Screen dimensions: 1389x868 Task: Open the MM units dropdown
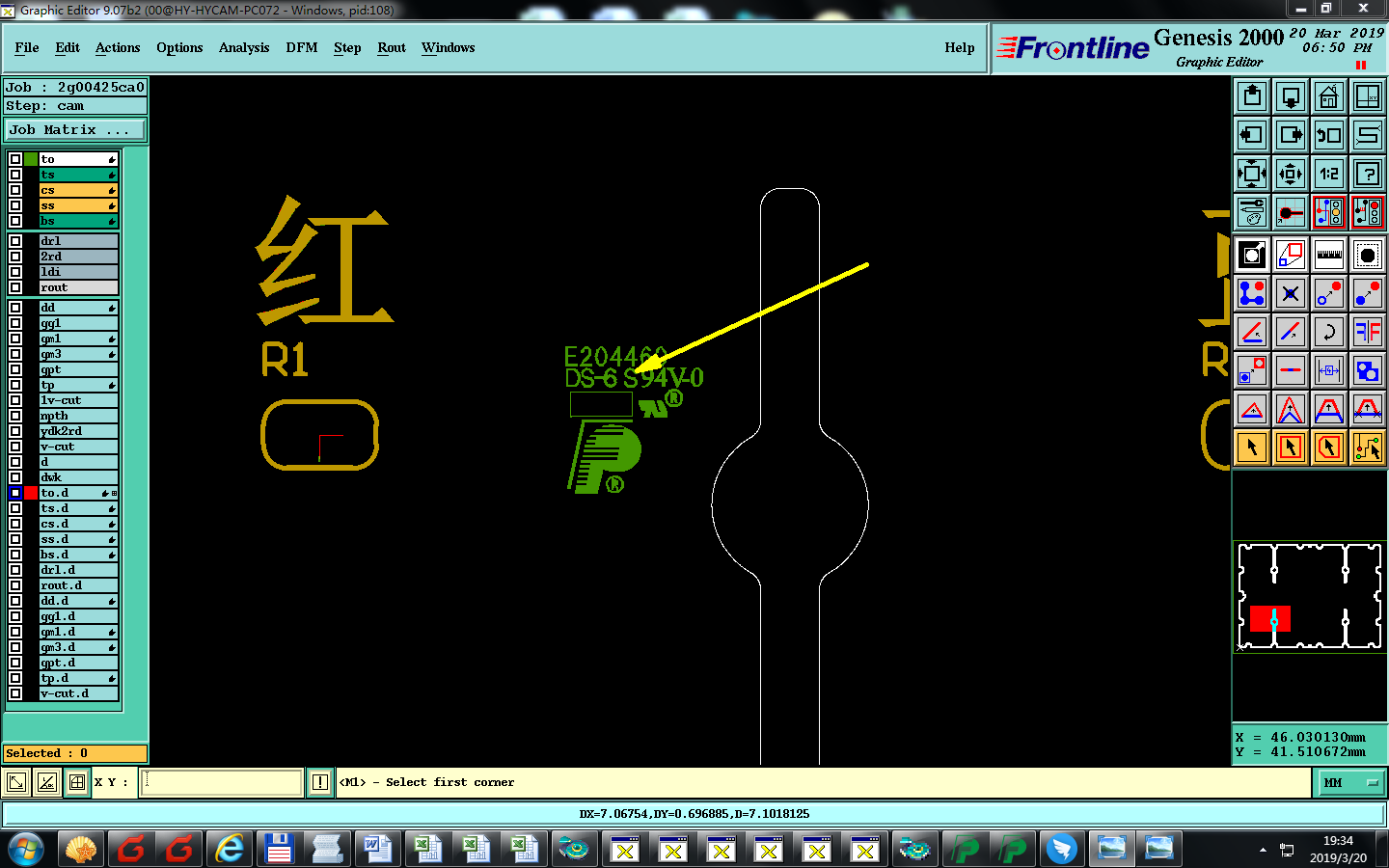(1351, 783)
